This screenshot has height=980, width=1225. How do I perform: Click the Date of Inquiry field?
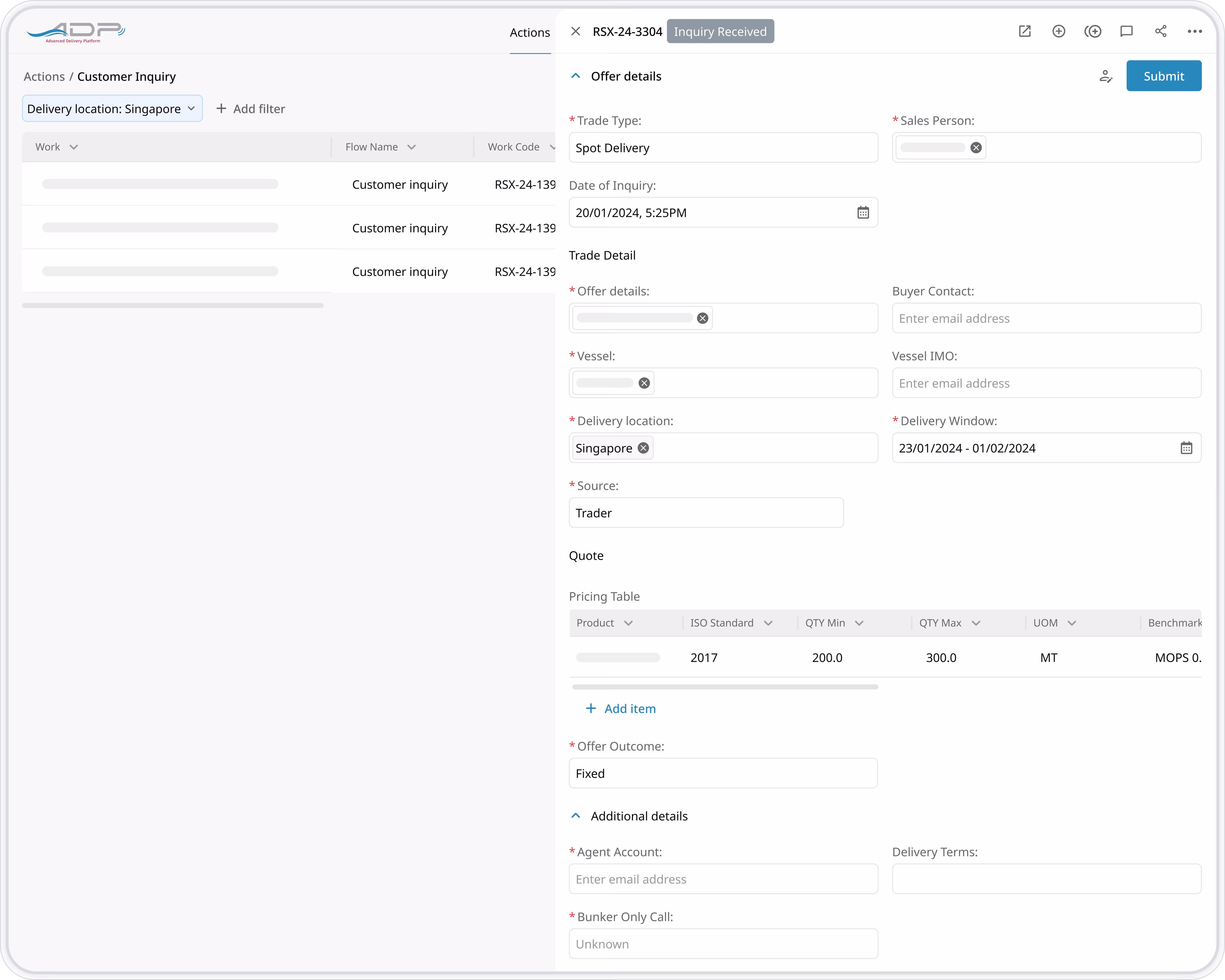[723, 212]
